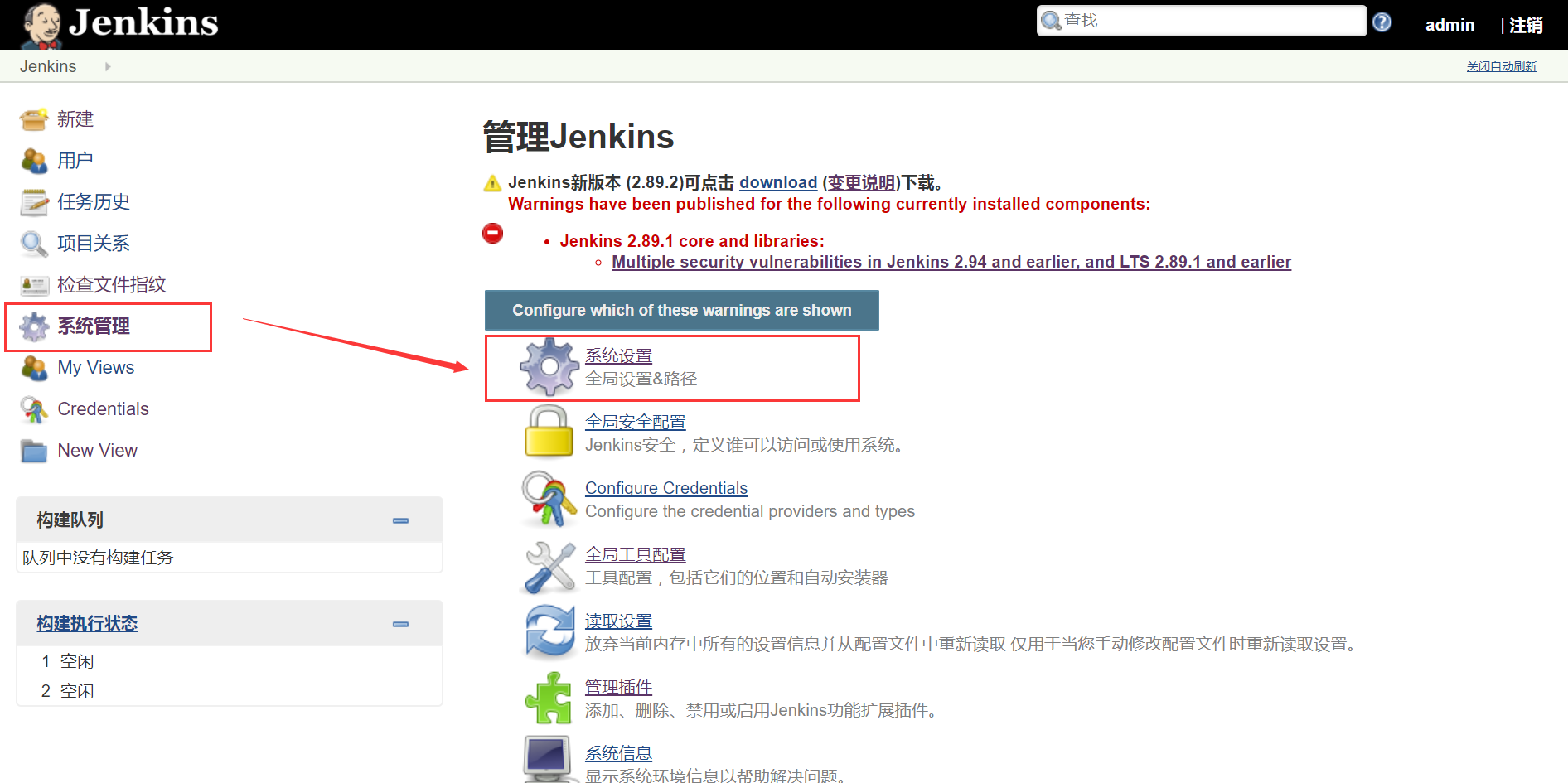Open Credentials in the sidebar
1568x783 pixels.
pyautogui.click(x=104, y=409)
